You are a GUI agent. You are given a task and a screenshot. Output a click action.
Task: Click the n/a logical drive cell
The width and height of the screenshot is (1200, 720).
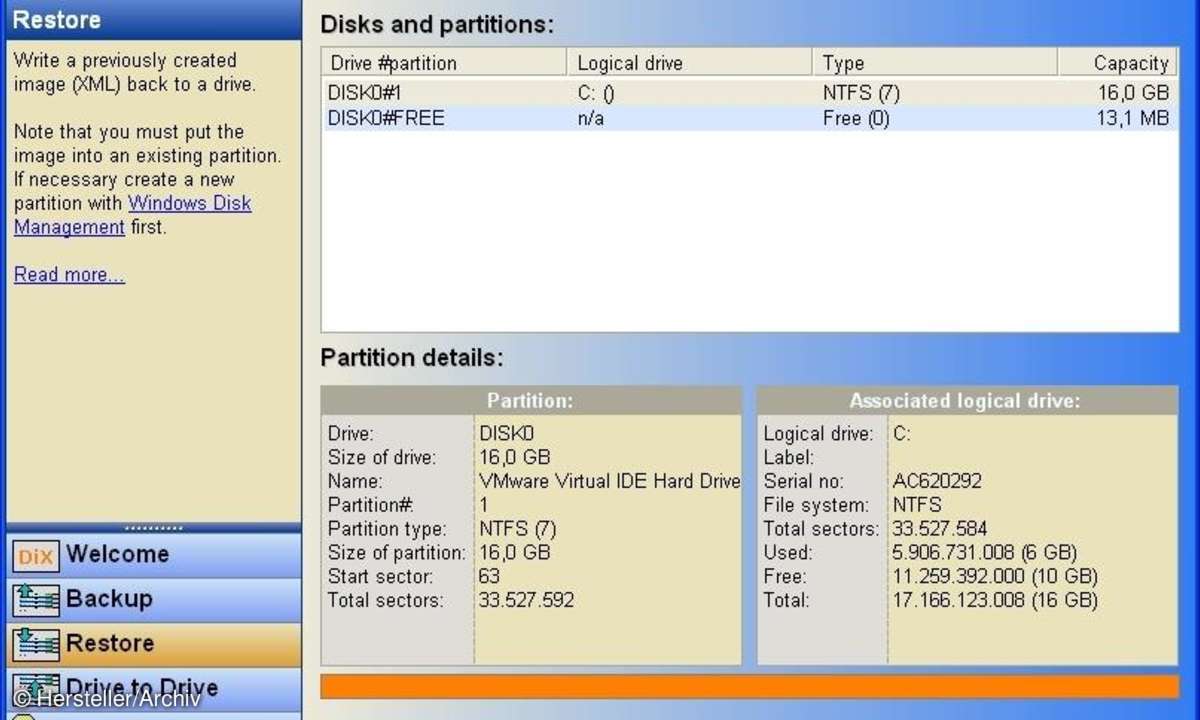(591, 119)
